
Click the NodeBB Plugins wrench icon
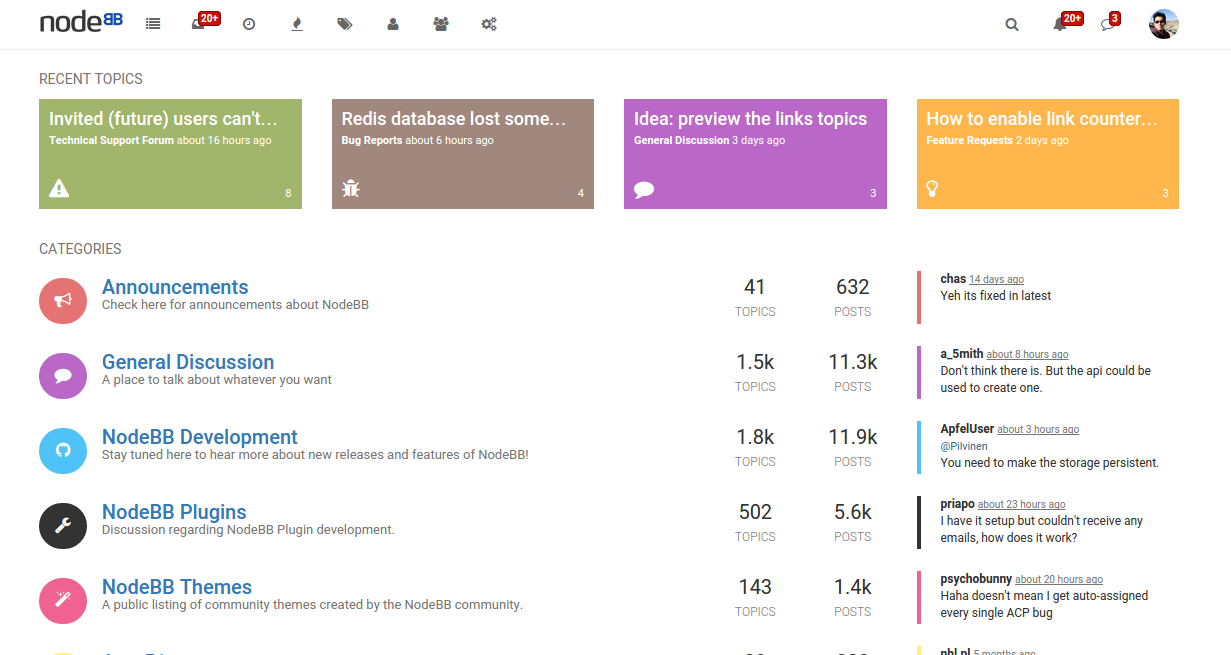click(x=63, y=524)
